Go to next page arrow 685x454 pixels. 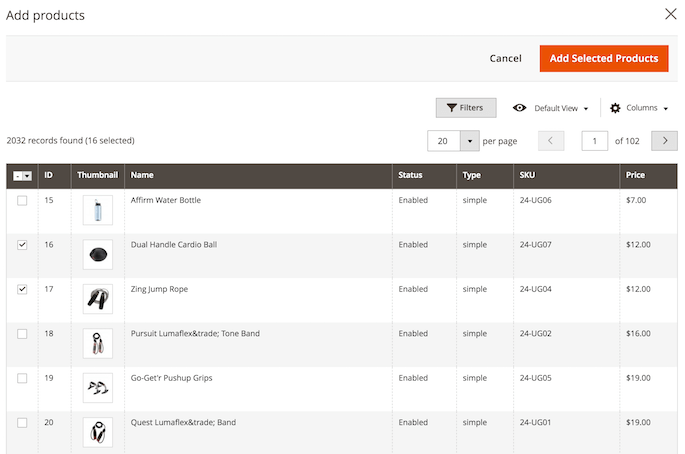(664, 141)
